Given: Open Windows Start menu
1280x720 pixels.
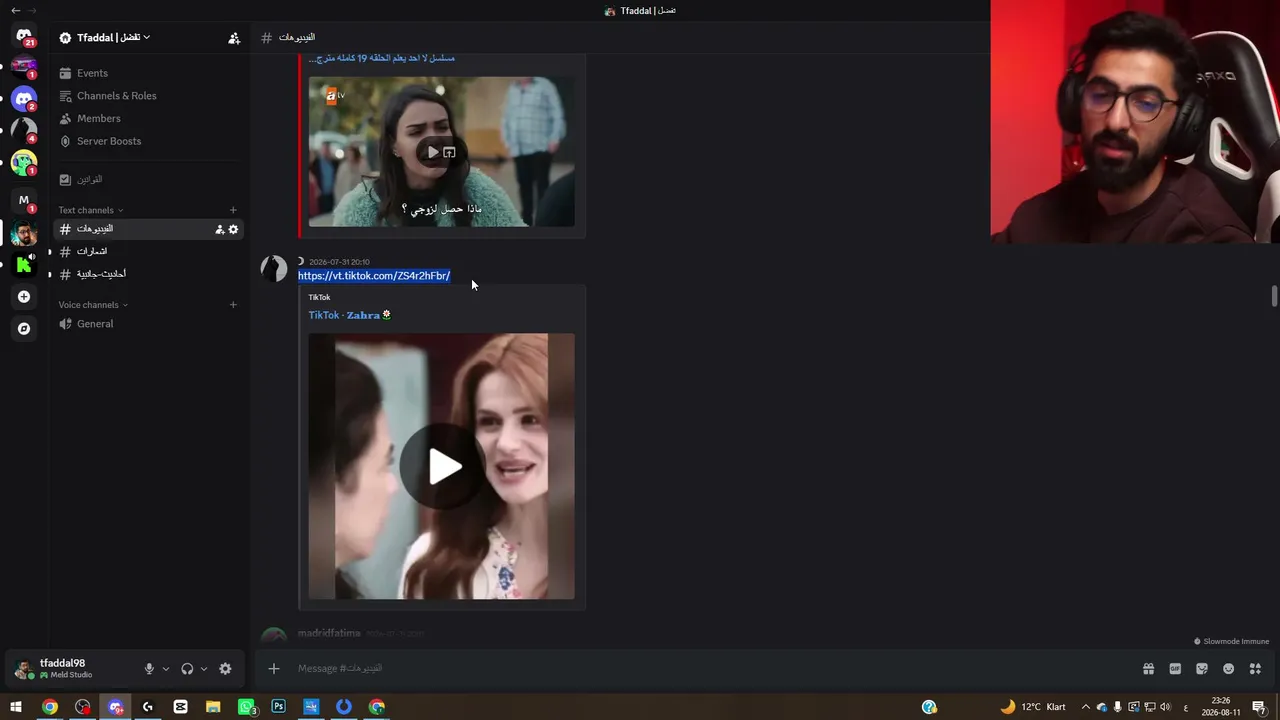Looking at the screenshot, I should point(16,707).
